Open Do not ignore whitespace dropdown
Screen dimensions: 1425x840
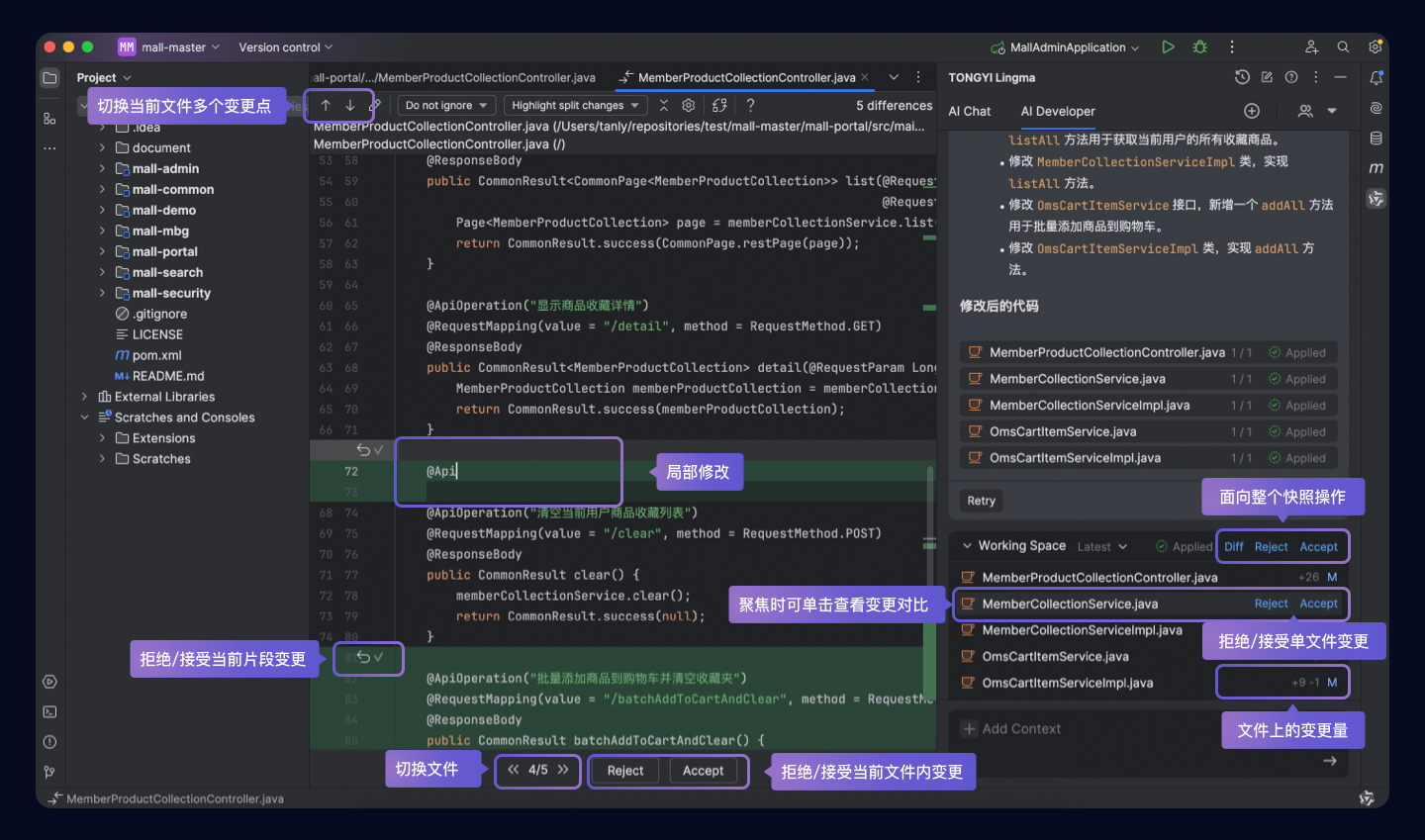446,105
